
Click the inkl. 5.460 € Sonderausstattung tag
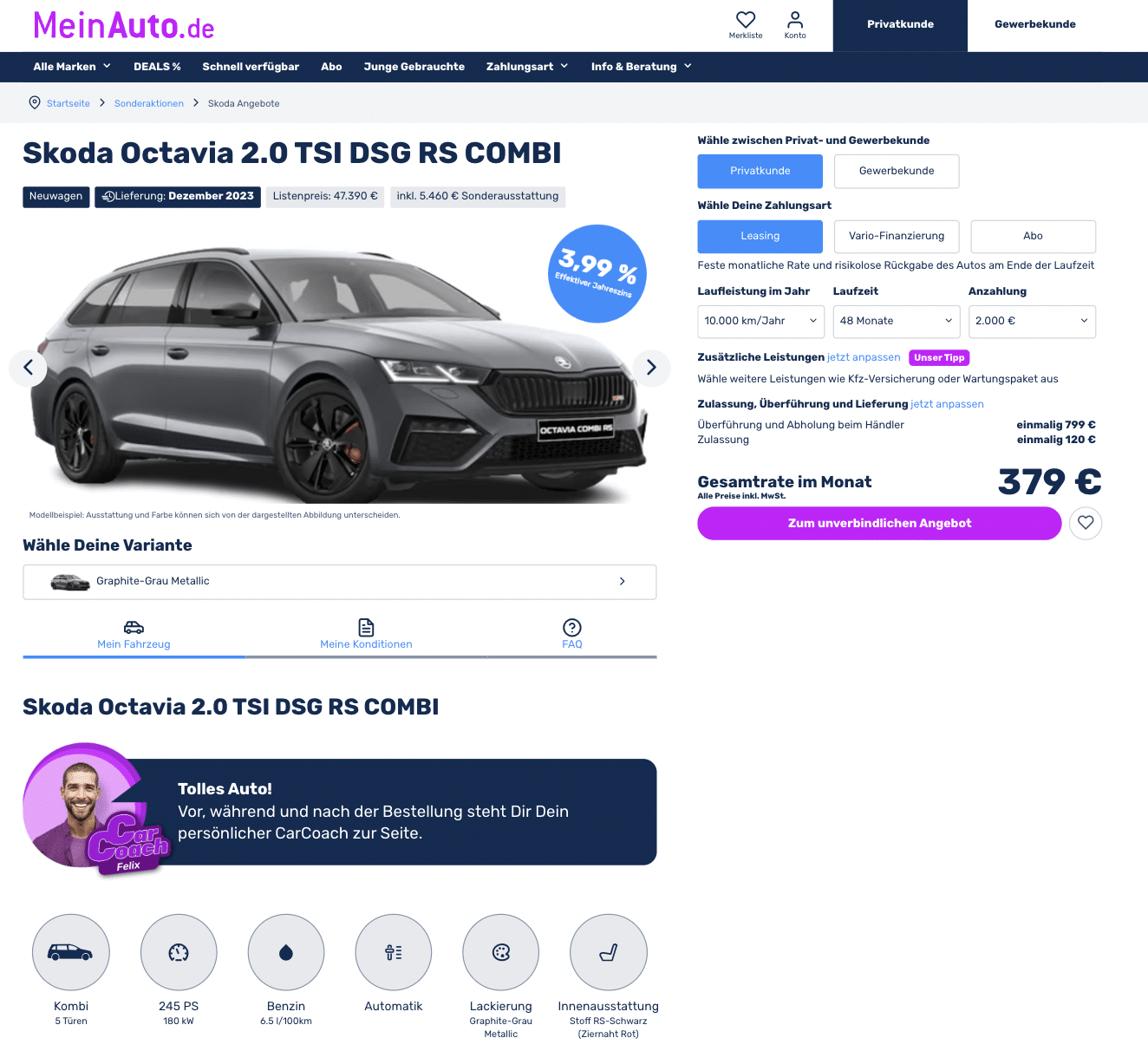pos(478,197)
